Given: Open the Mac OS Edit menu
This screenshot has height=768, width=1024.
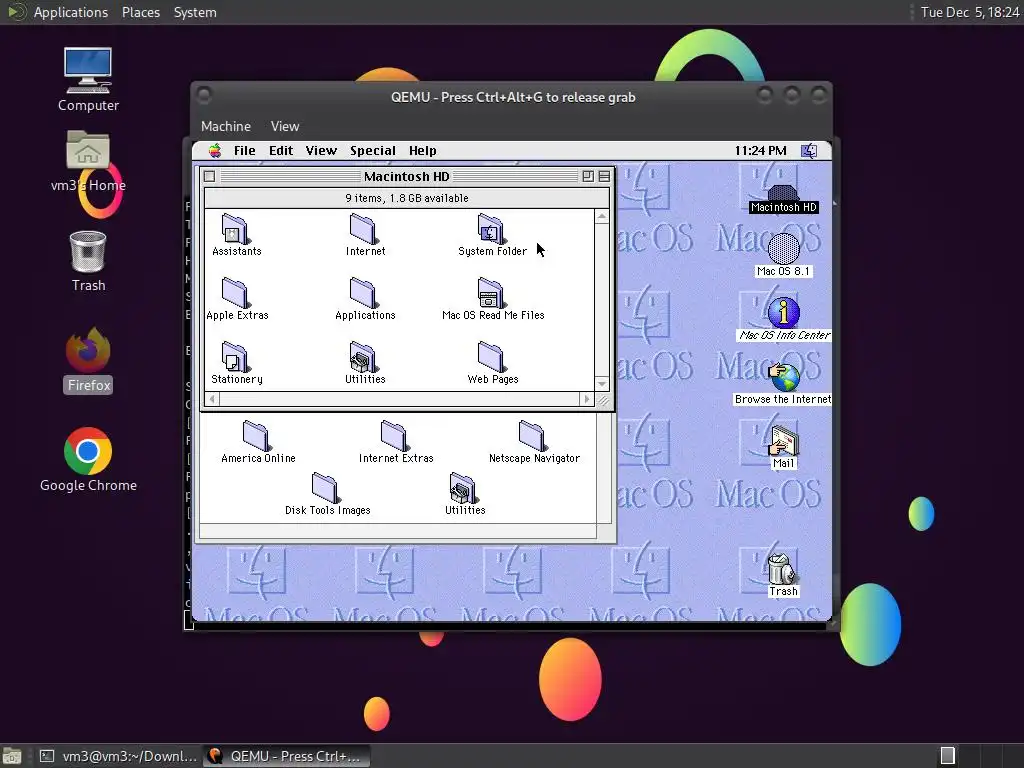Looking at the screenshot, I should (281, 151).
